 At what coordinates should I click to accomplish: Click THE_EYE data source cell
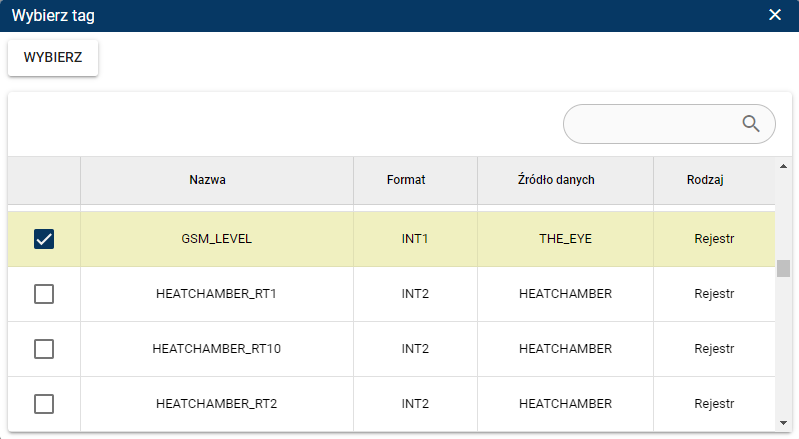(x=565, y=239)
